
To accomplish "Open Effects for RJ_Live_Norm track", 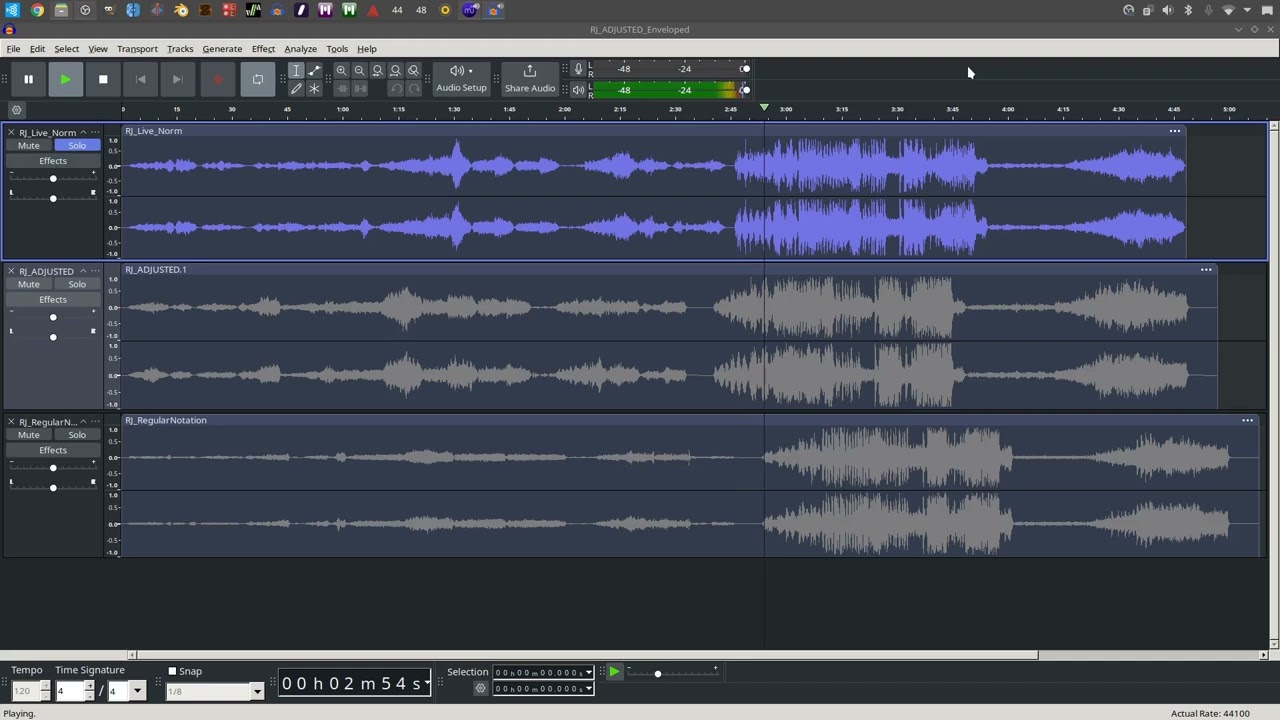I will (53, 161).
